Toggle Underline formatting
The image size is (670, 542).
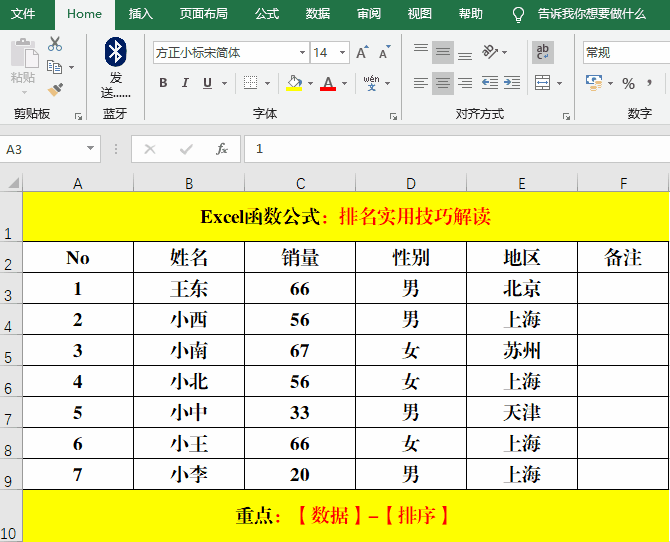[207, 83]
